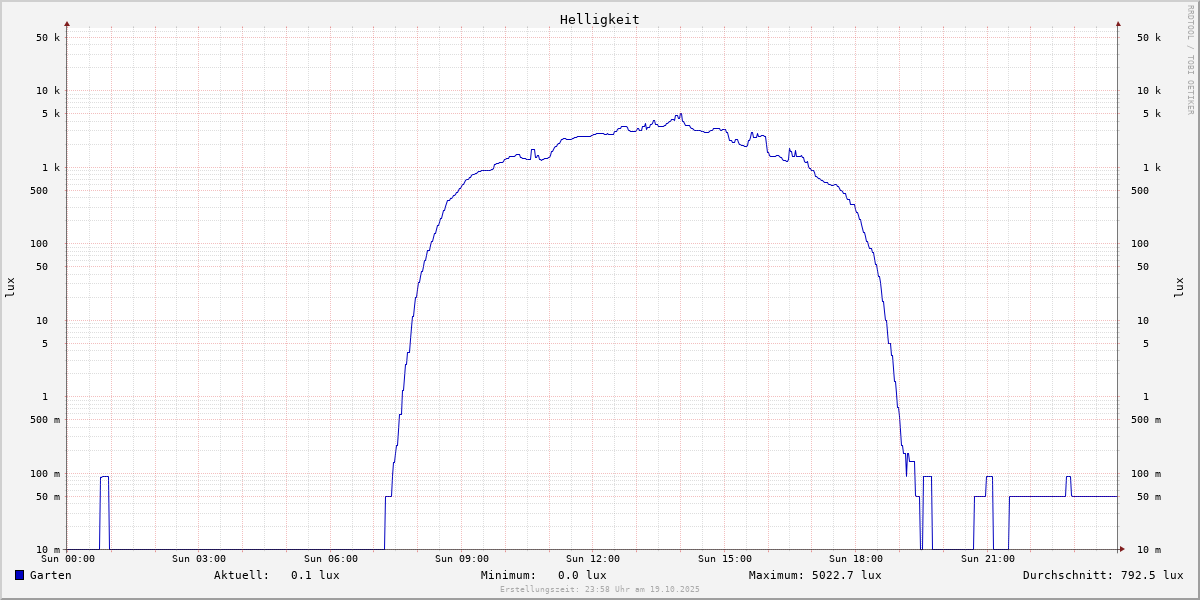Screen dimensions: 1200x600
Task: Click the Garten legend label
Action: tap(50, 575)
